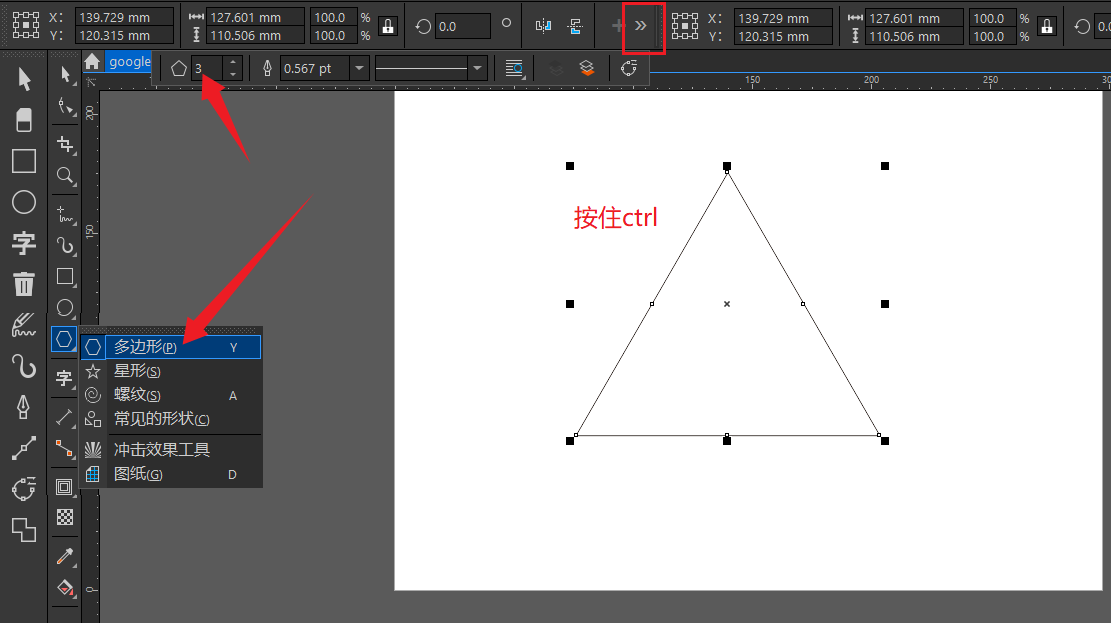Choose 常见的形状(C) from the flyout
This screenshot has height=623, width=1111.
[171, 419]
